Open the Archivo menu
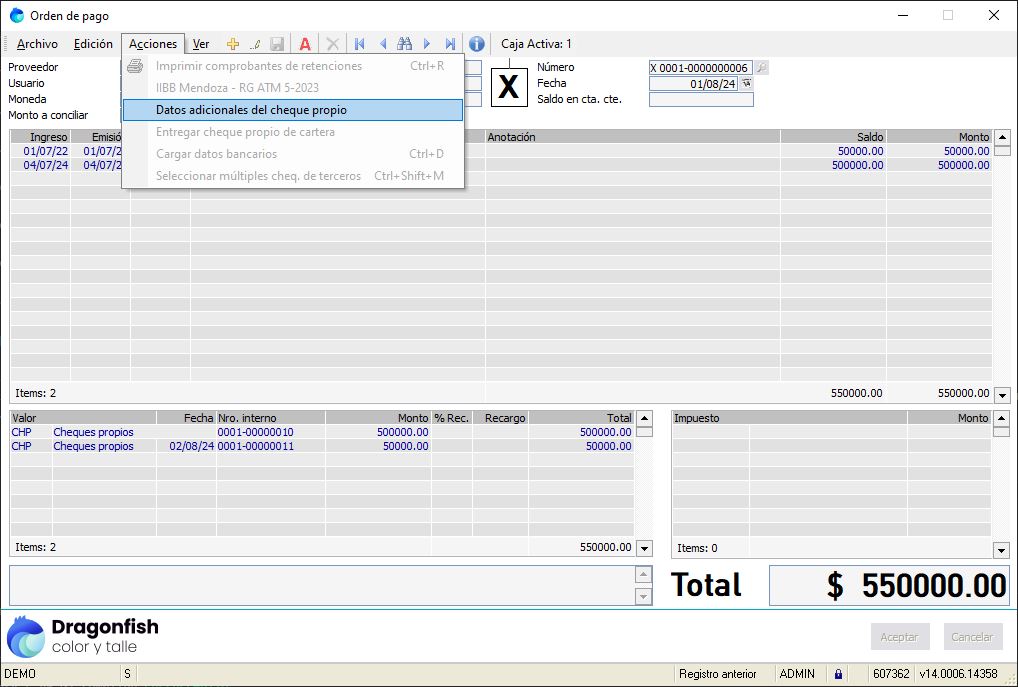Viewport: 1018px width, 687px height. 37,44
